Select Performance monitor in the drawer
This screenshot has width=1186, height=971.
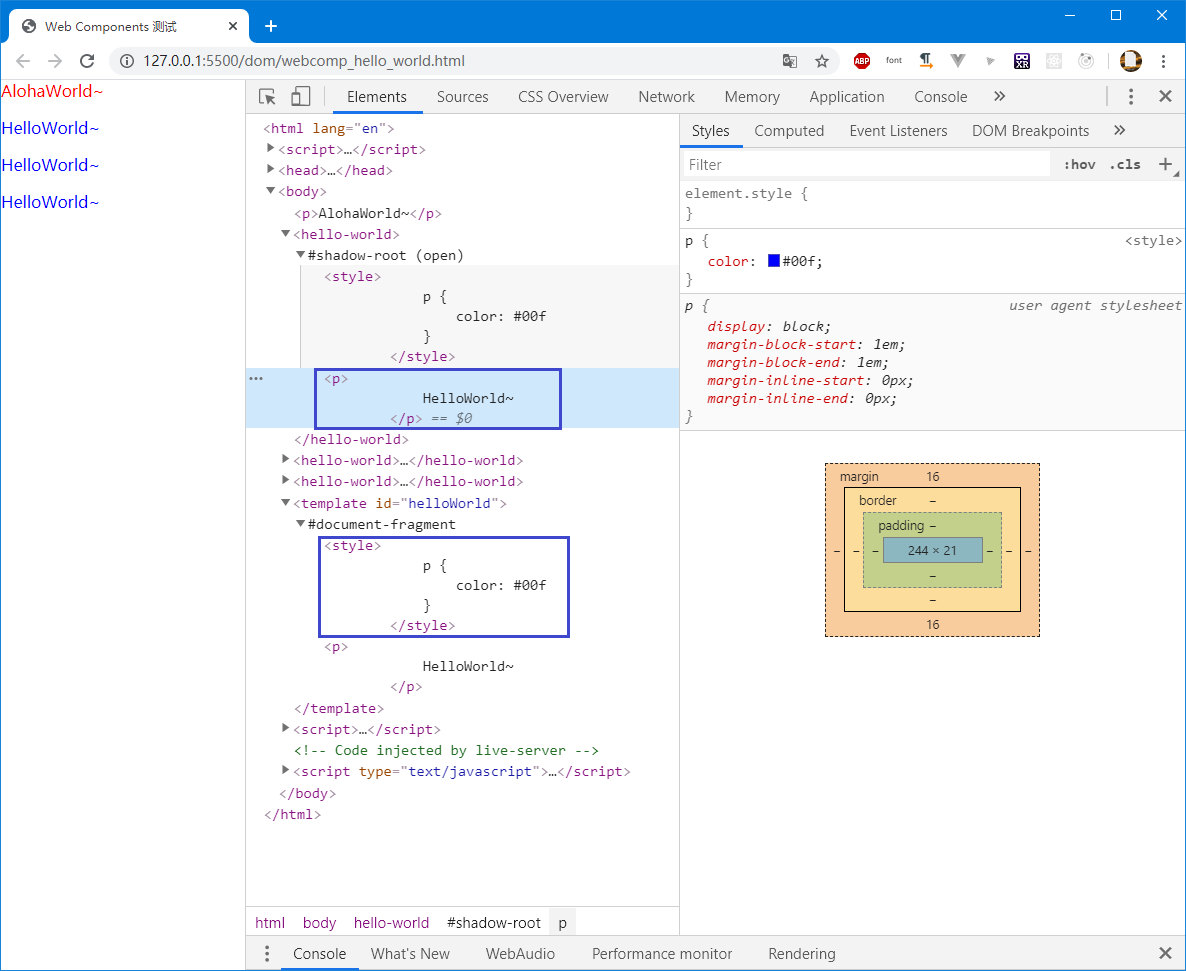pos(662,953)
